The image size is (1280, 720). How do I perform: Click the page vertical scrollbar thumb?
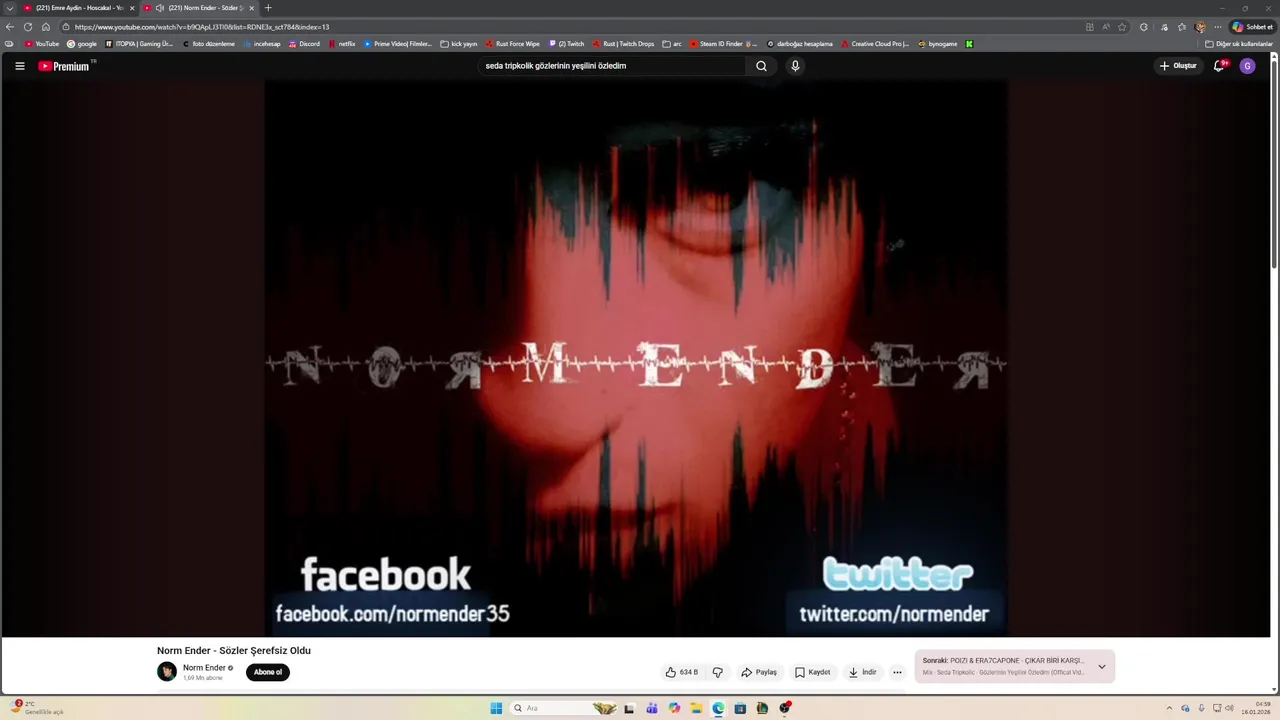click(1274, 165)
